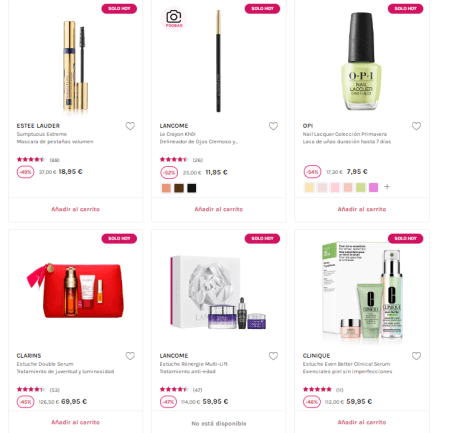The width and height of the screenshot is (475, 433).
Task: Add Clarins Double Serum set to cart
Action: click(x=75, y=422)
